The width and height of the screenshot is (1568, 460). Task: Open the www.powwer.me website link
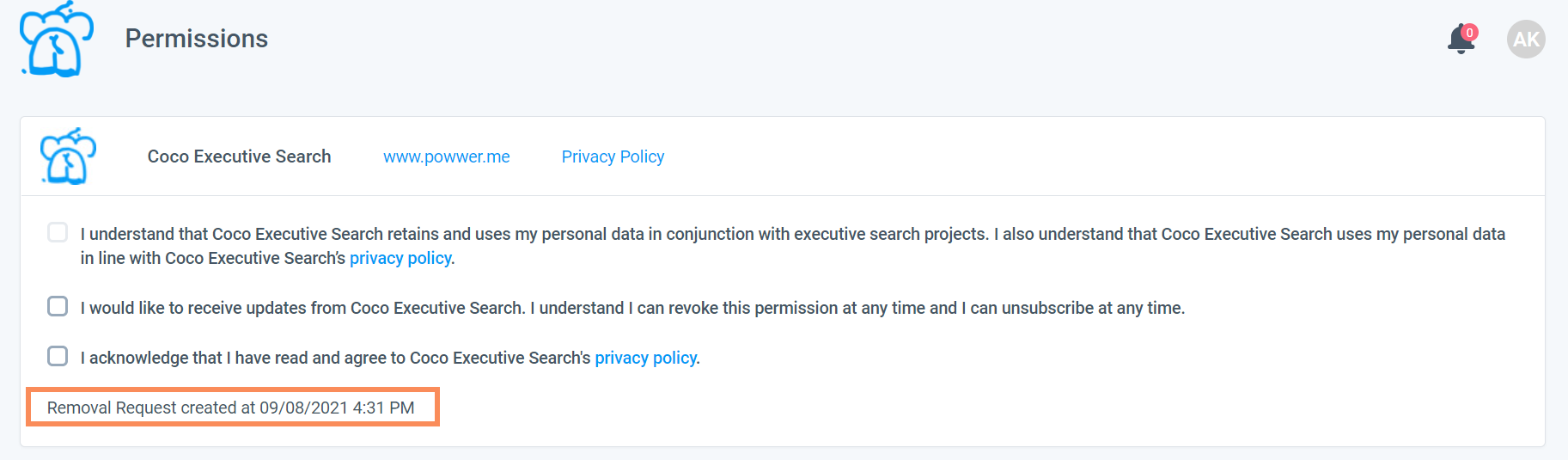coord(446,156)
